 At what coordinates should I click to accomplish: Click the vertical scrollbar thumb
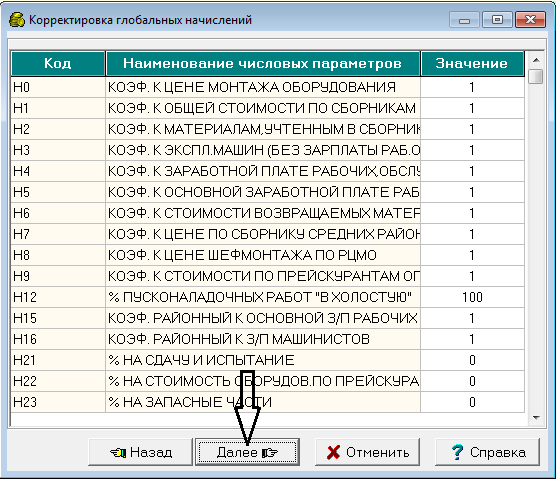point(536,76)
